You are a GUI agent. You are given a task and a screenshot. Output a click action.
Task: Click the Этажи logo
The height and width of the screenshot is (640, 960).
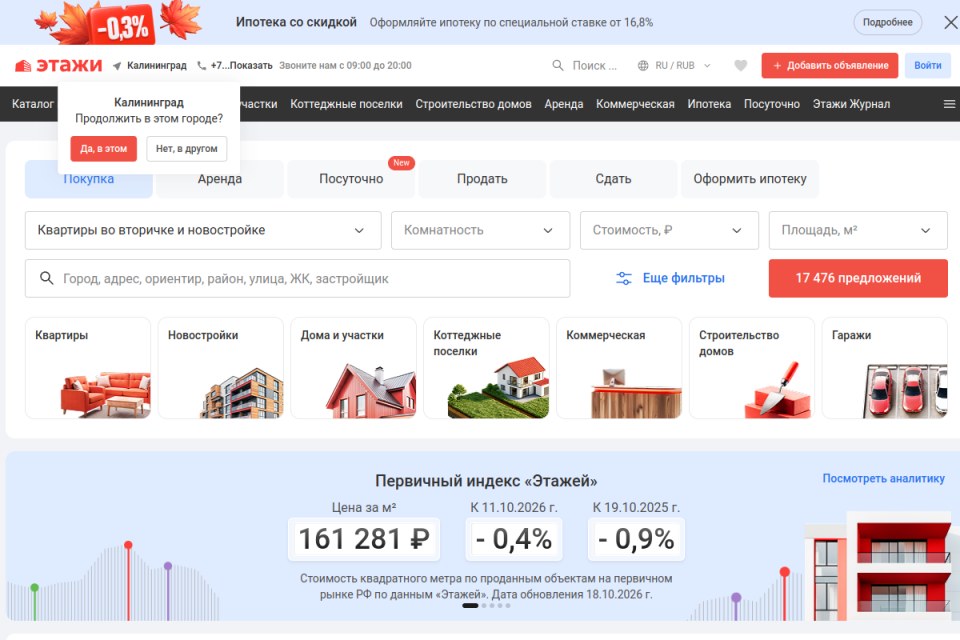tap(58, 65)
